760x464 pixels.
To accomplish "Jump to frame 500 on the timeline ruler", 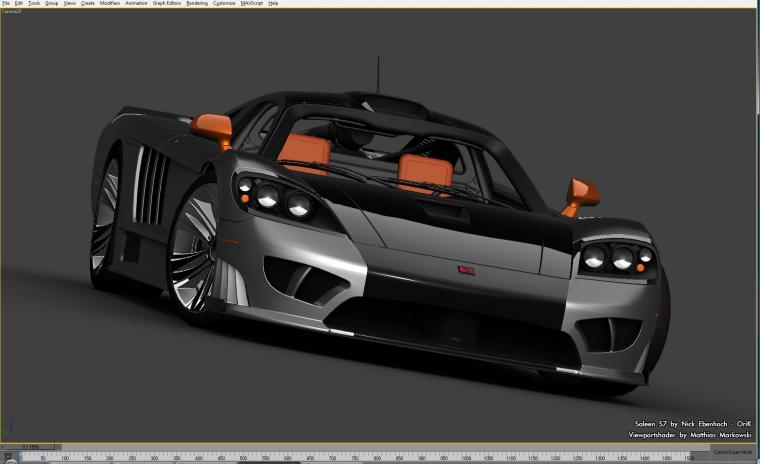I will click(x=243, y=457).
